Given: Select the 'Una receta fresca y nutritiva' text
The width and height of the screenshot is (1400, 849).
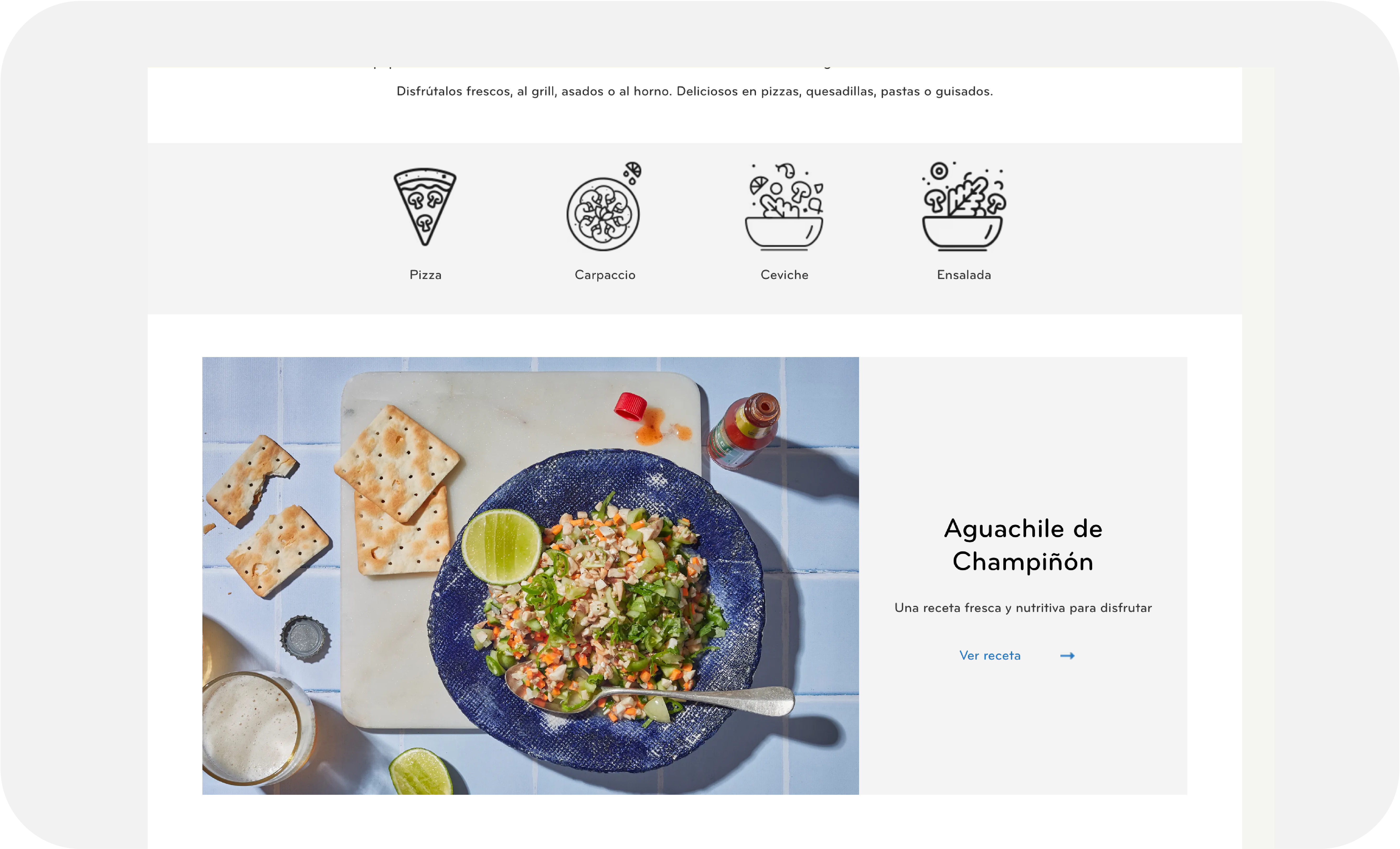Looking at the screenshot, I should coord(1023,608).
